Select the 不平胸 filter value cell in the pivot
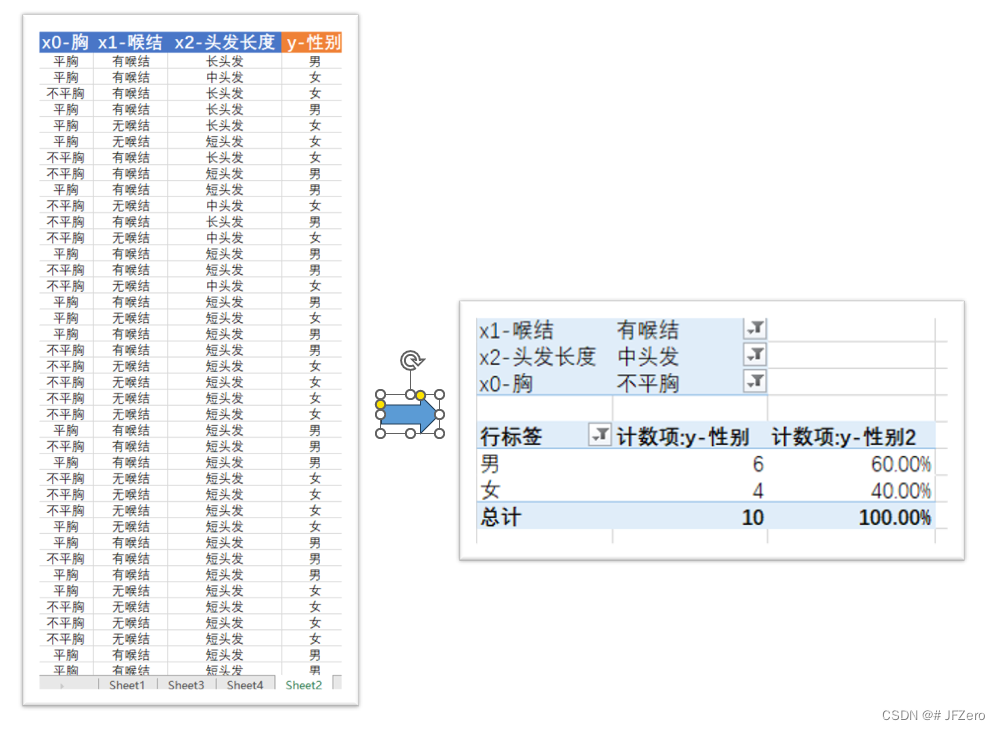 [x=648, y=384]
